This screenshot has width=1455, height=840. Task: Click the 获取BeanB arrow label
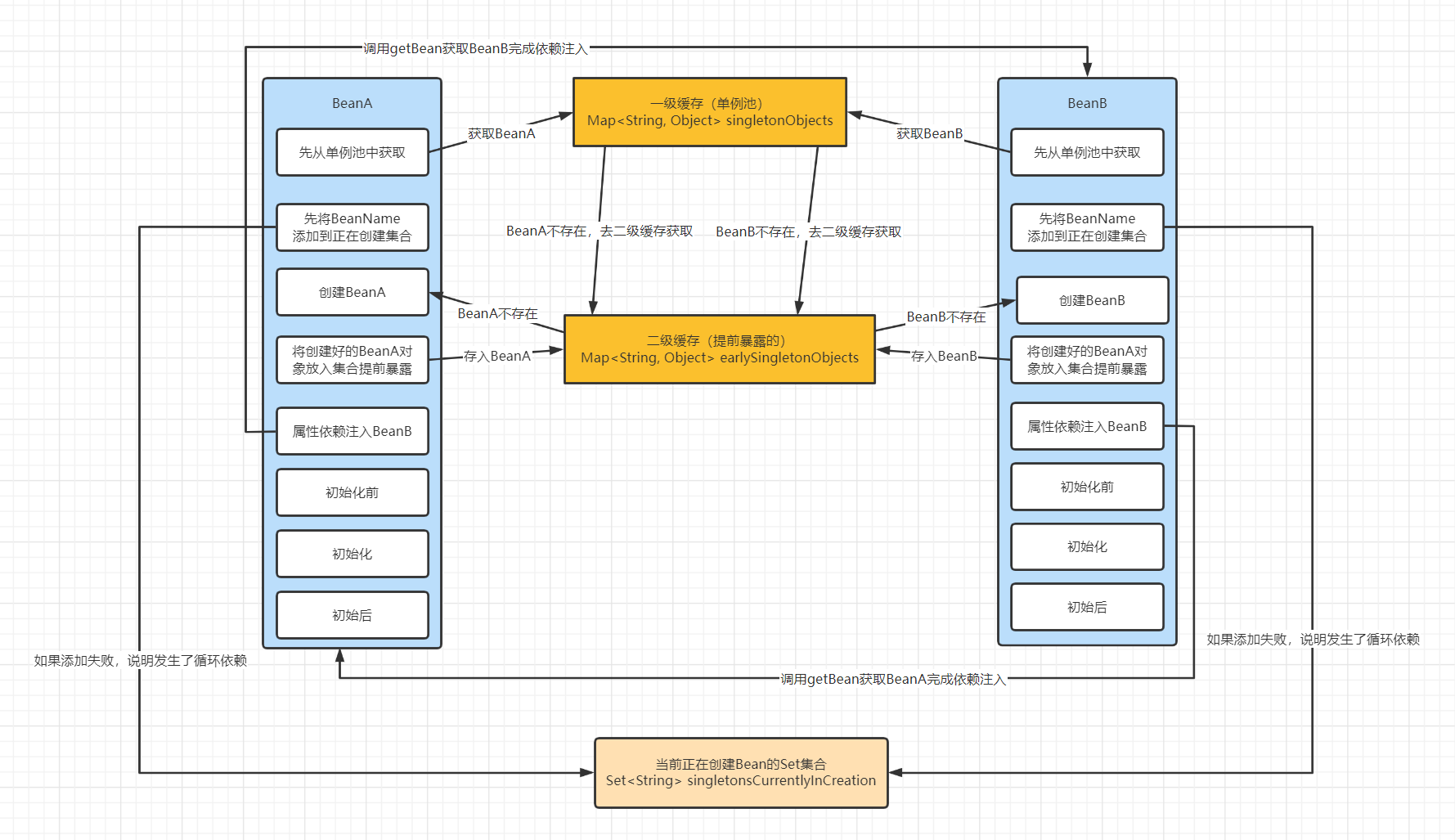[929, 133]
